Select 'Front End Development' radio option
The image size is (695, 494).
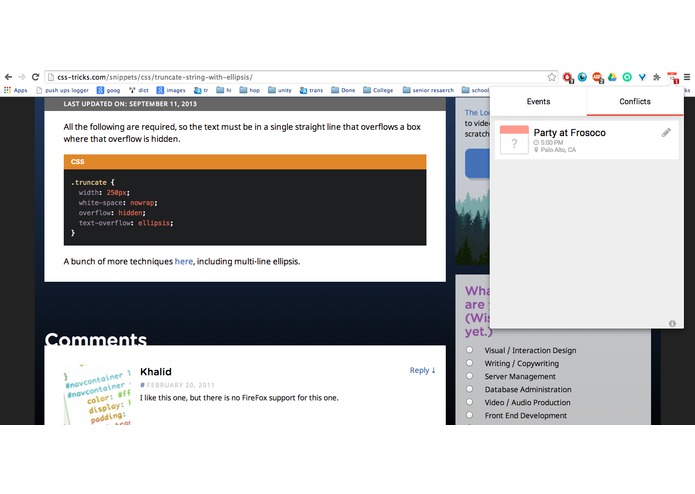[469, 415]
